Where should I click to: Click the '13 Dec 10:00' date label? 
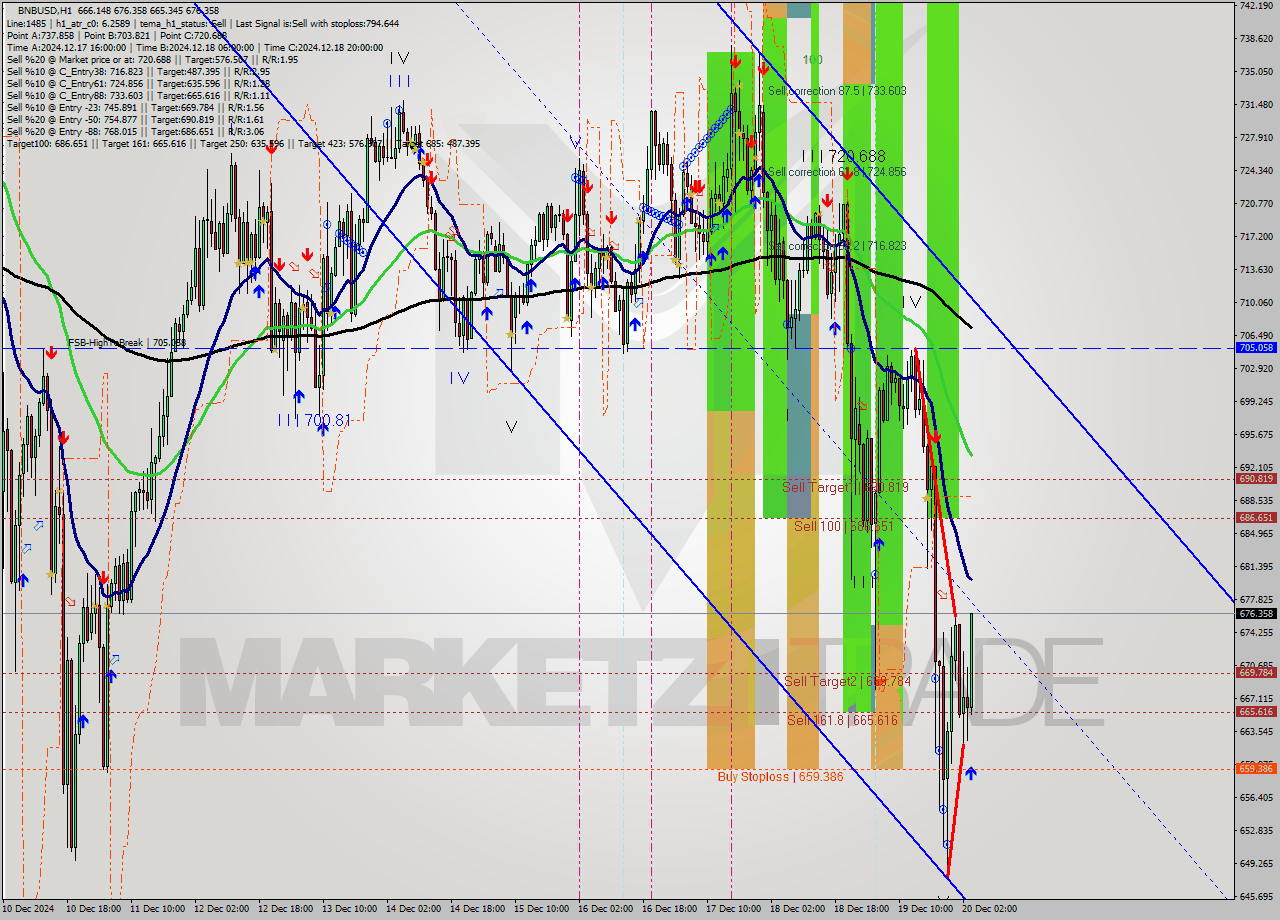(350, 909)
